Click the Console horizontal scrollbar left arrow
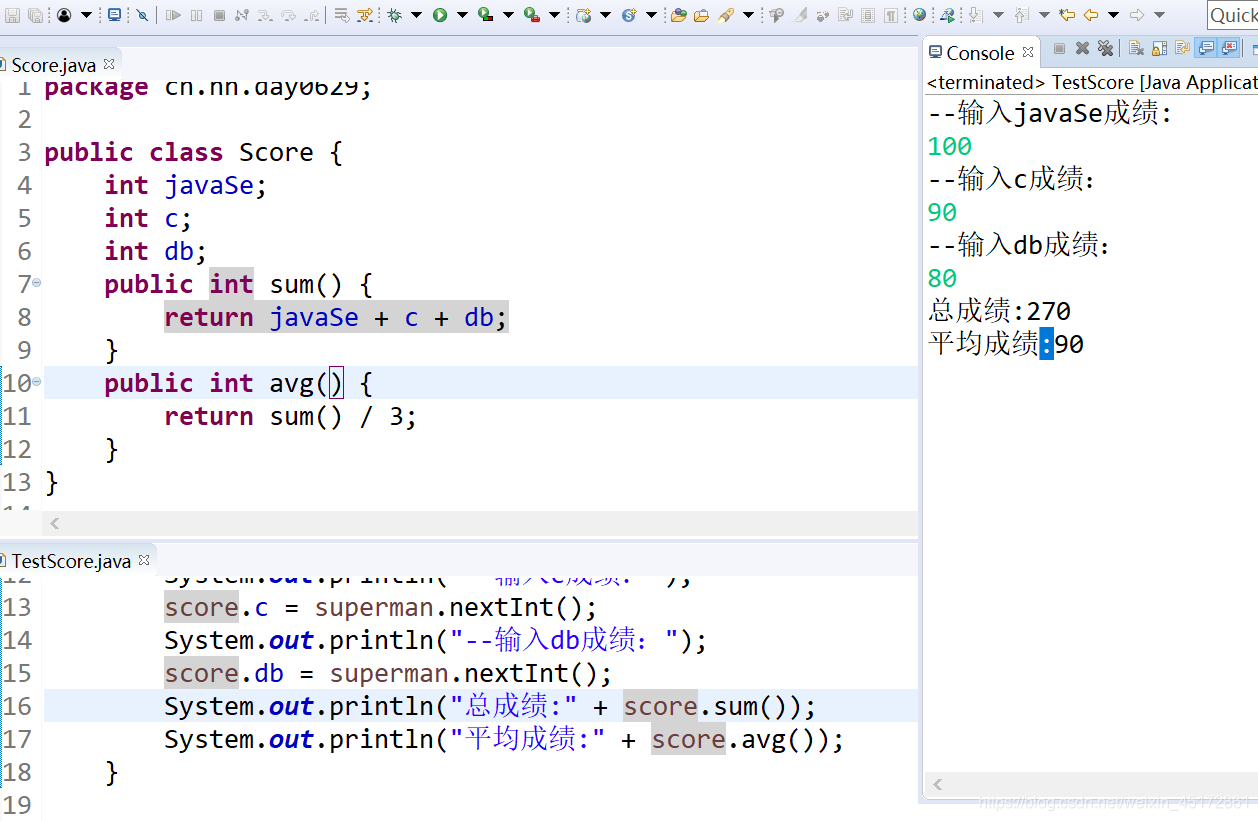 click(x=937, y=784)
